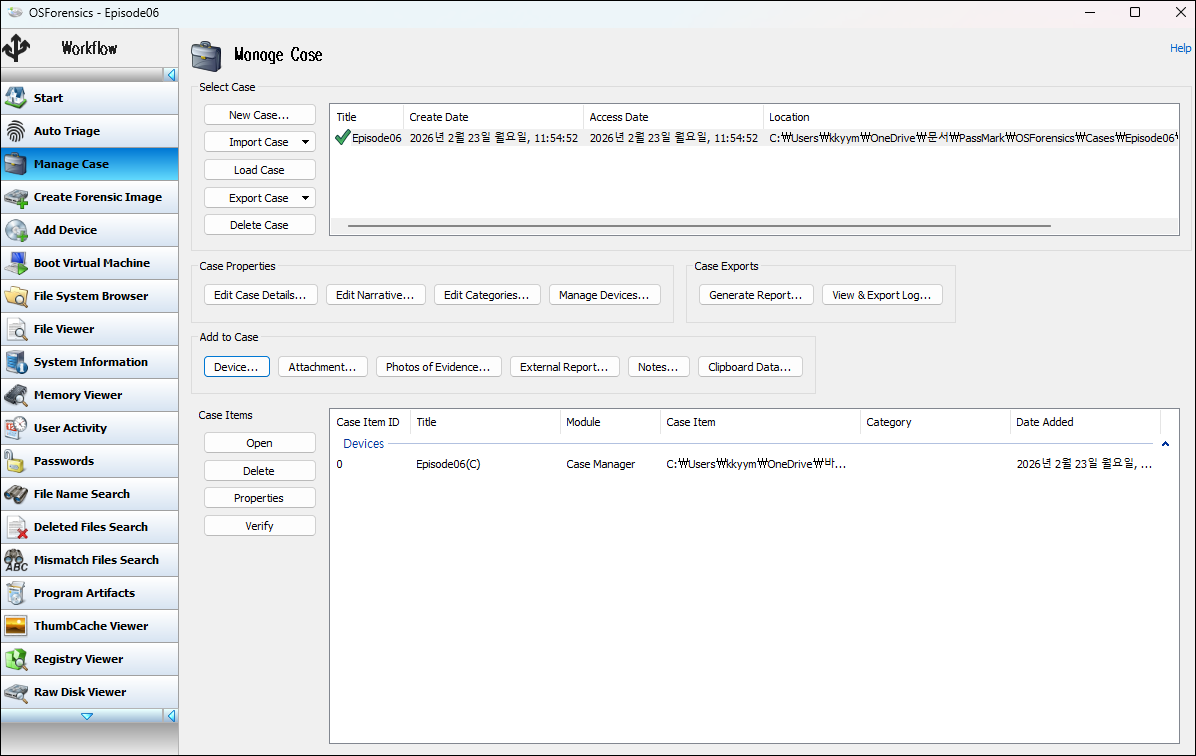The height and width of the screenshot is (756, 1196).
Task: Click the System Information icon
Action: point(15,362)
